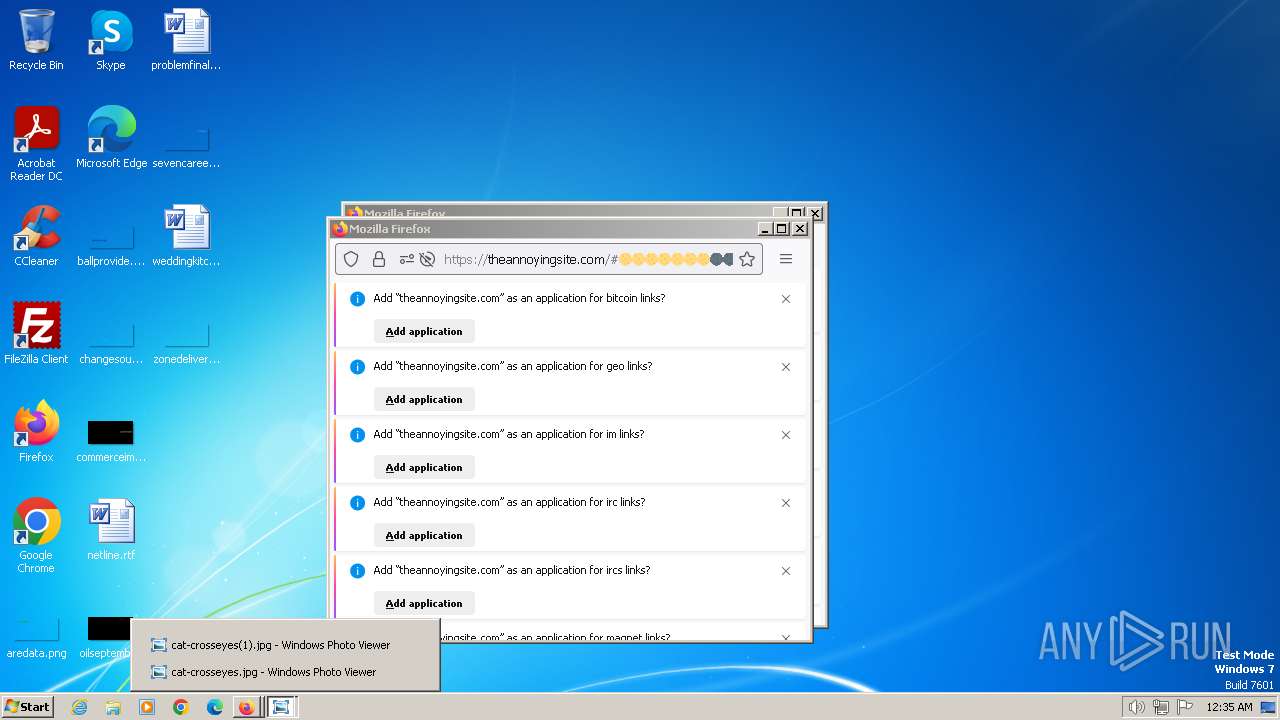Click the info icon on ircs notification
The height and width of the screenshot is (720, 1280).
pyautogui.click(x=357, y=571)
